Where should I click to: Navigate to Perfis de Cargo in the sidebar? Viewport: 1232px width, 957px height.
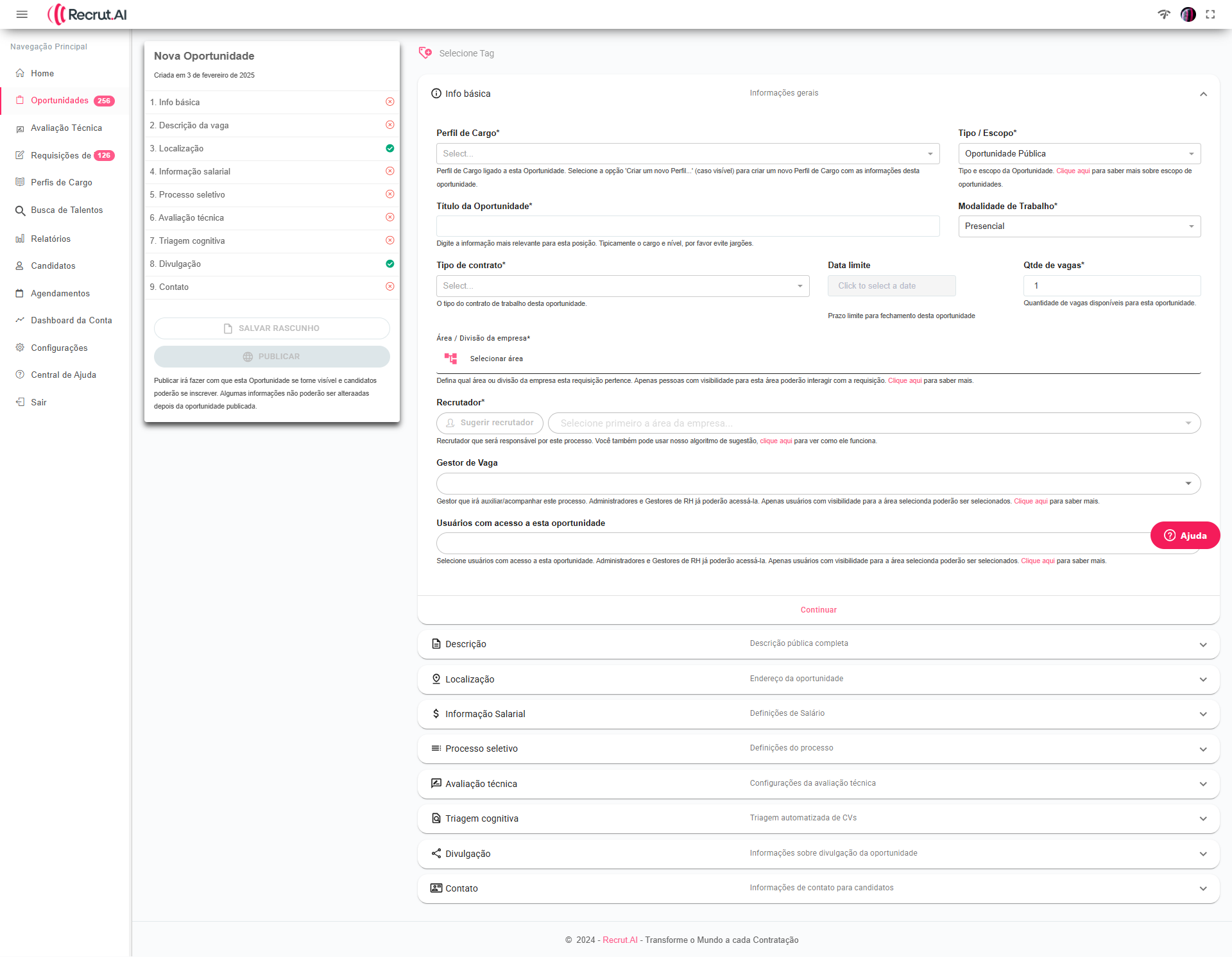click(61, 182)
